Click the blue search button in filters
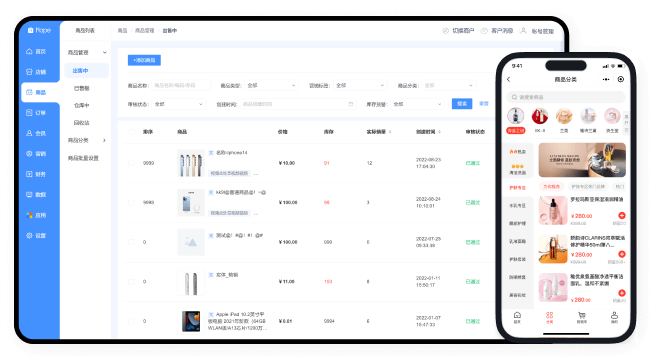 pyautogui.click(x=462, y=103)
